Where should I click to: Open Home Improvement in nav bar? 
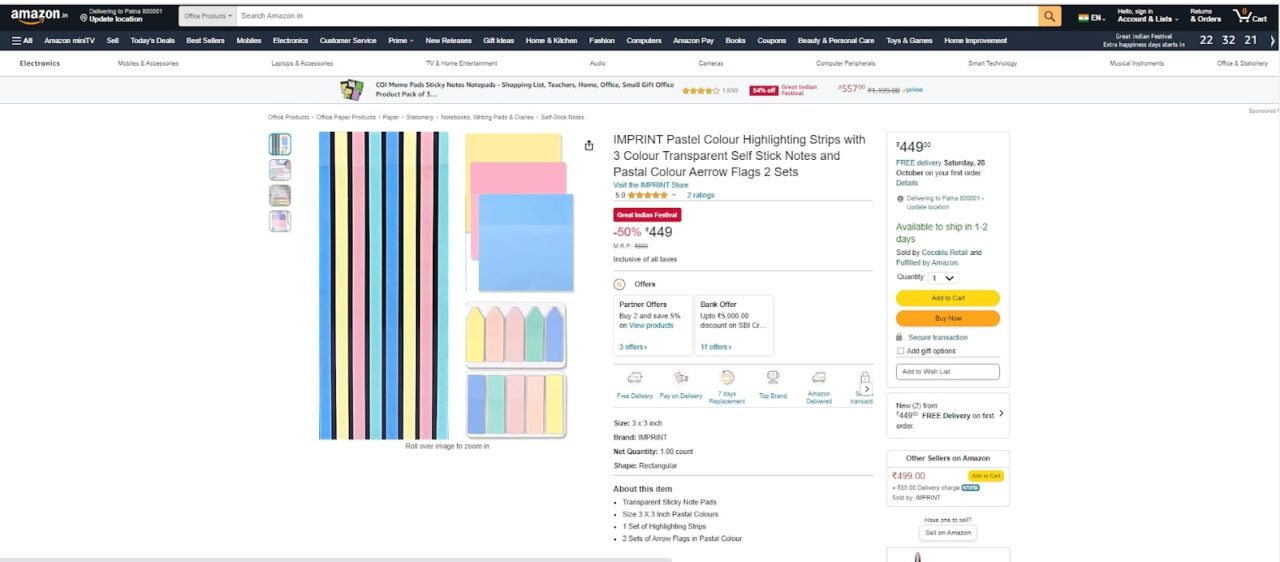pyautogui.click(x=975, y=41)
